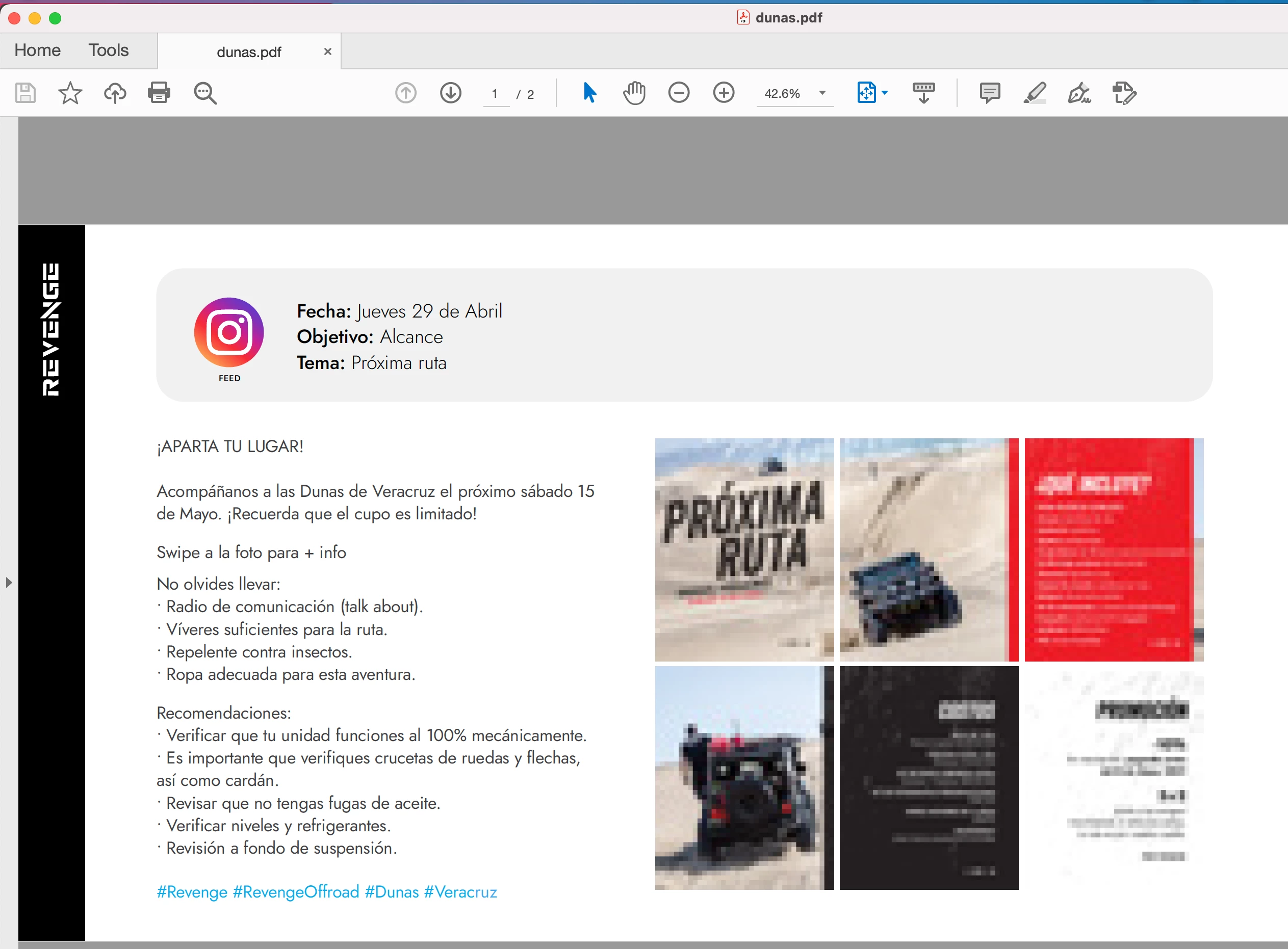
Task: Open the Find text search tool
Action: 204,93
